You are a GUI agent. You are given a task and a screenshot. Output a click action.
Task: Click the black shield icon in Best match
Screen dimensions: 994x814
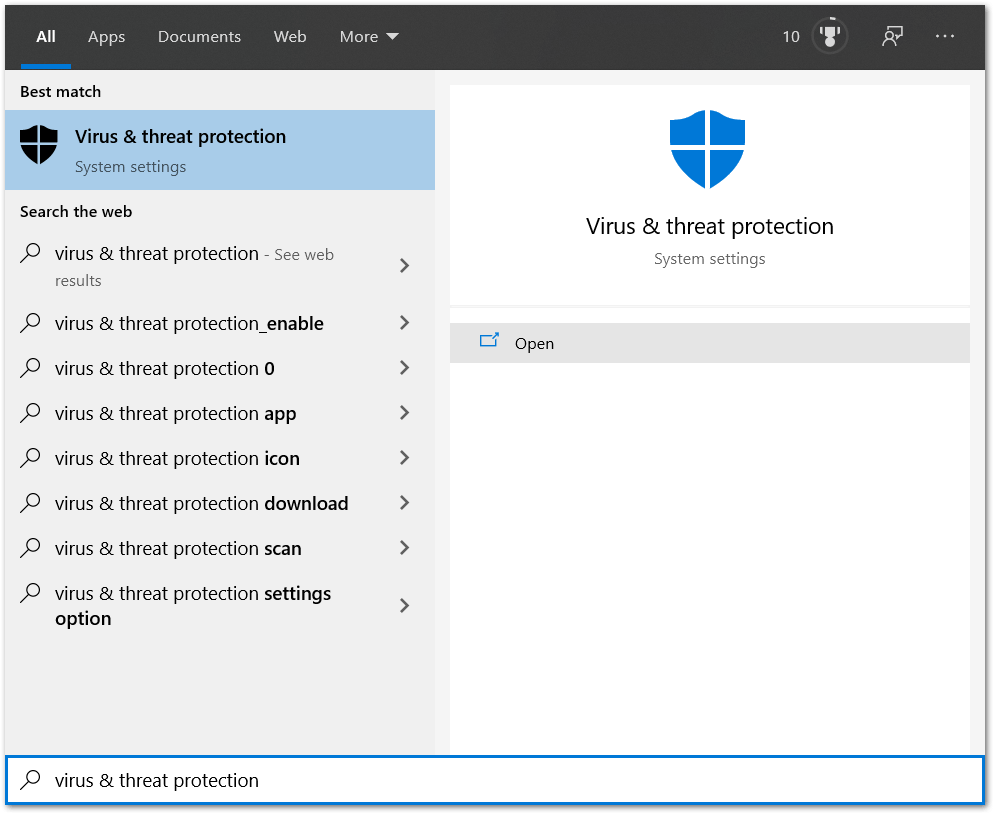[39, 144]
